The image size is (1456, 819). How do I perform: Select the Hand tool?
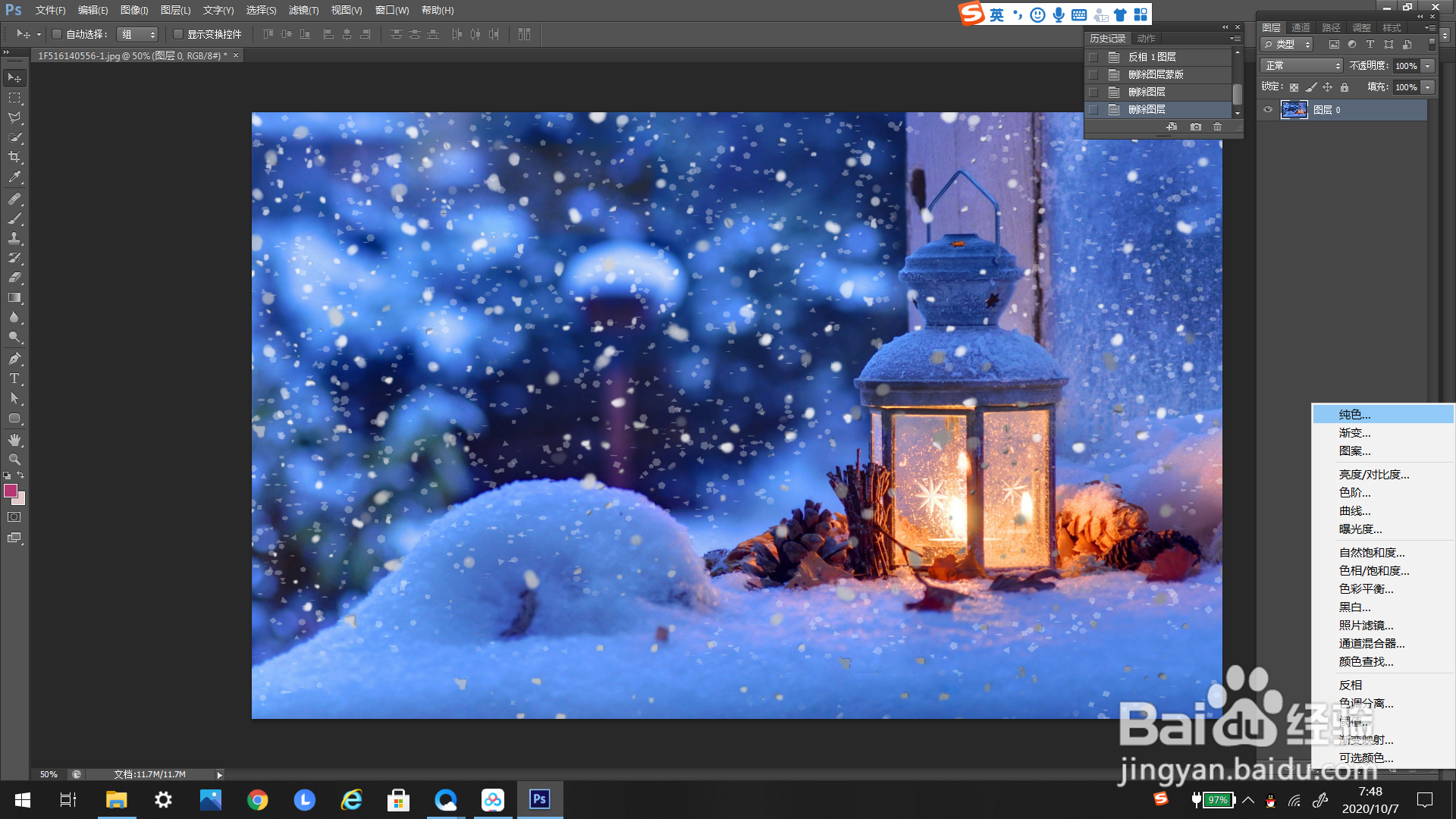[x=14, y=440]
